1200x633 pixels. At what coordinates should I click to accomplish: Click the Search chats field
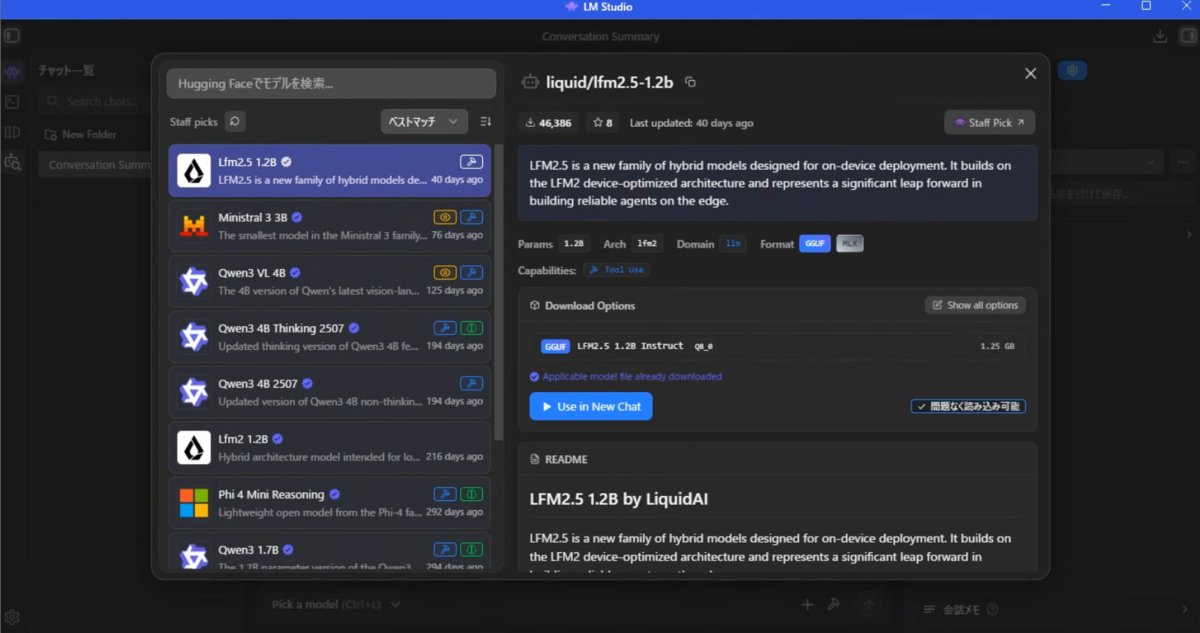[93, 102]
